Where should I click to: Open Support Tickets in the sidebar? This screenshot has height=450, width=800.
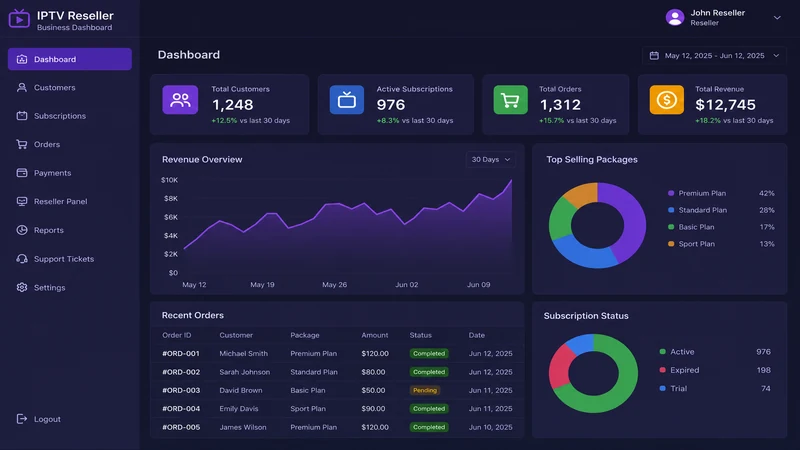pyautogui.click(x=69, y=259)
